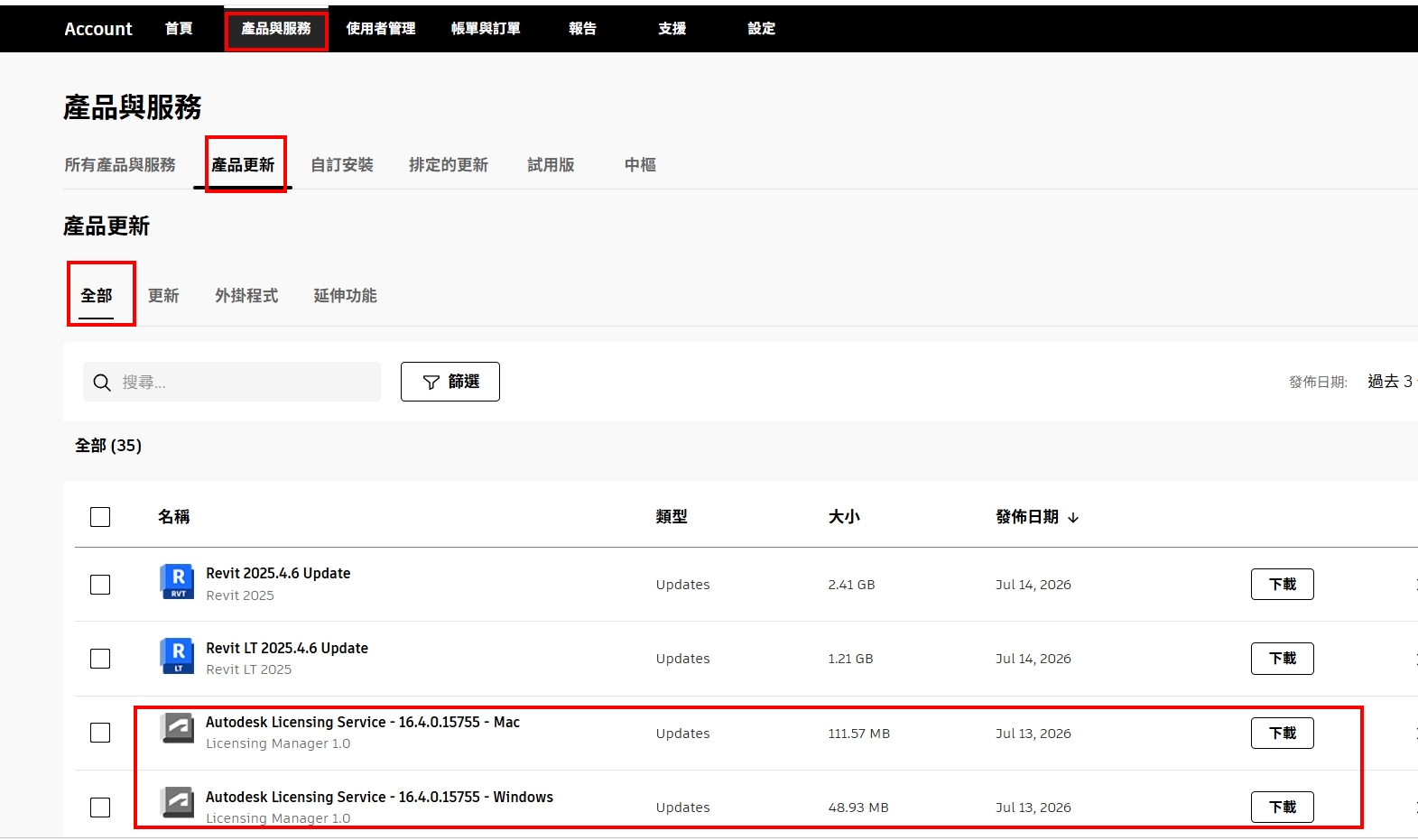Viewport: 1418px width, 840px height.
Task: Click the magnifier icon in the search box
Action: (x=102, y=383)
